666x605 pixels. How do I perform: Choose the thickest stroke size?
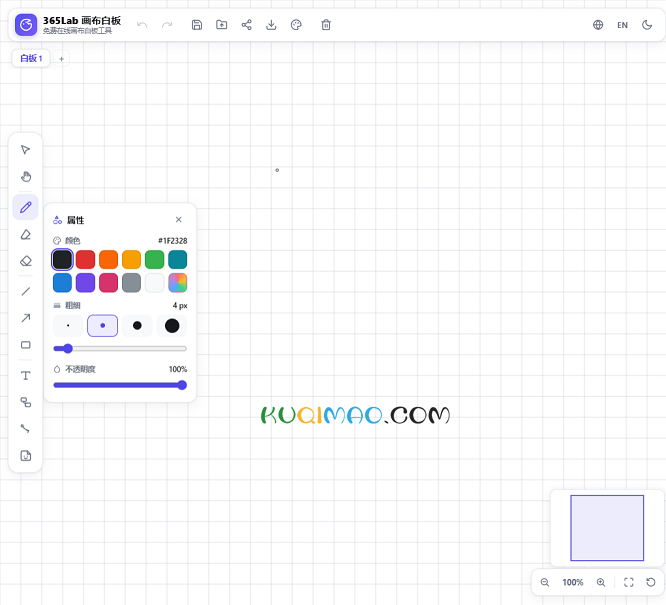coord(172,326)
